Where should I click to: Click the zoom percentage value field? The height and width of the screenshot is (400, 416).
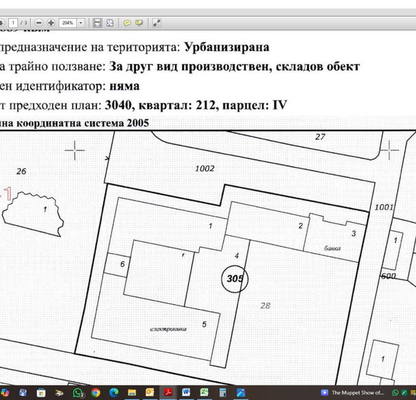tap(68, 23)
